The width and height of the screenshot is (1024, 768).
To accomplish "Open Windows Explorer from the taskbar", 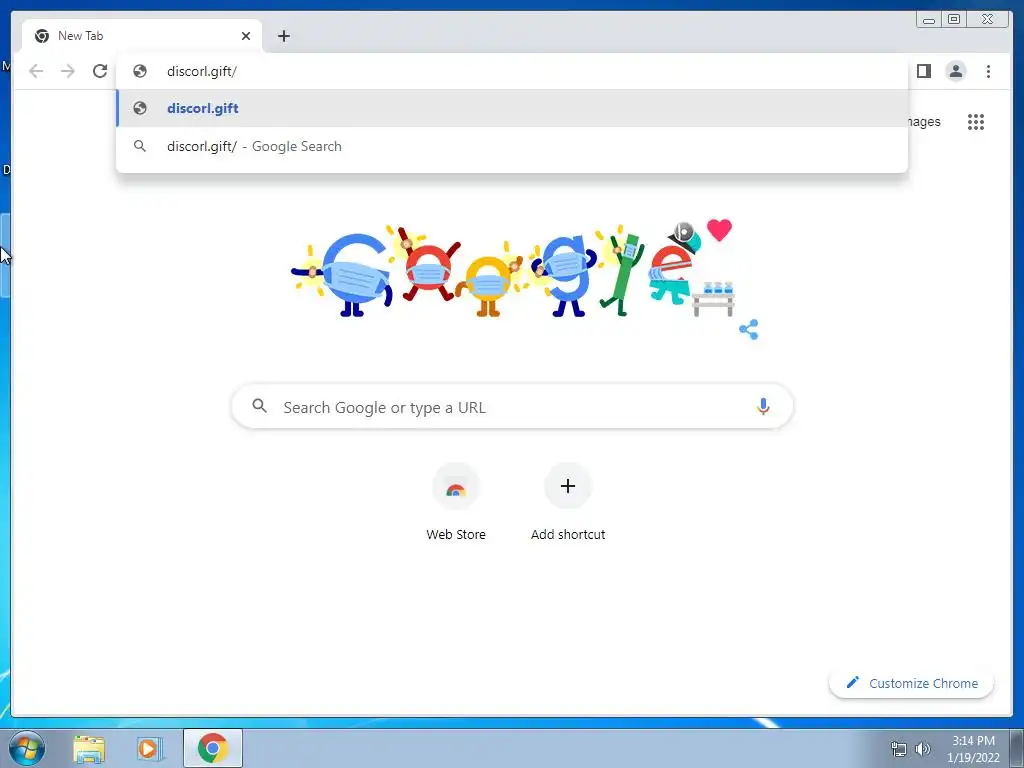I will [89, 748].
